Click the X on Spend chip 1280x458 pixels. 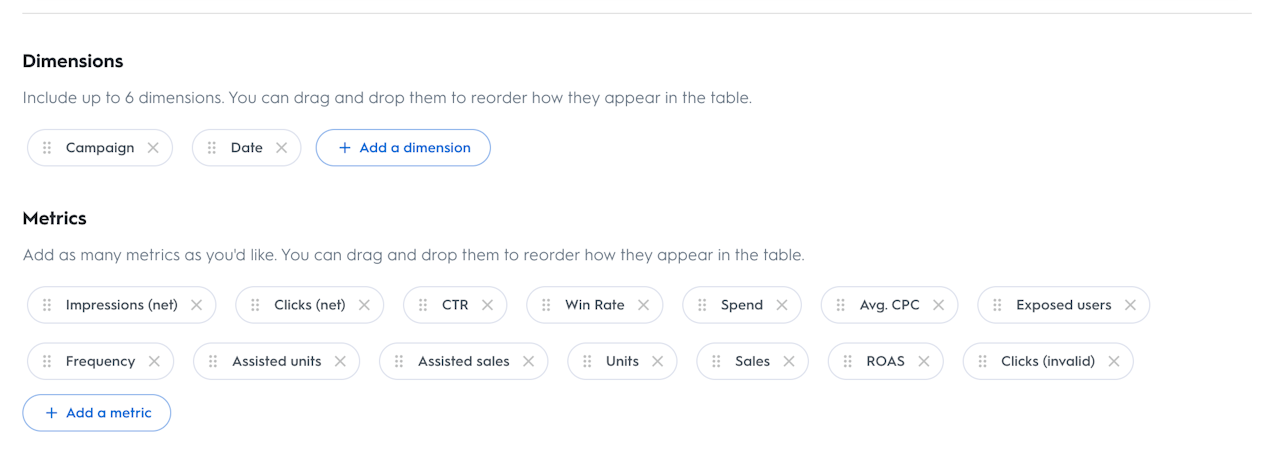tap(782, 305)
